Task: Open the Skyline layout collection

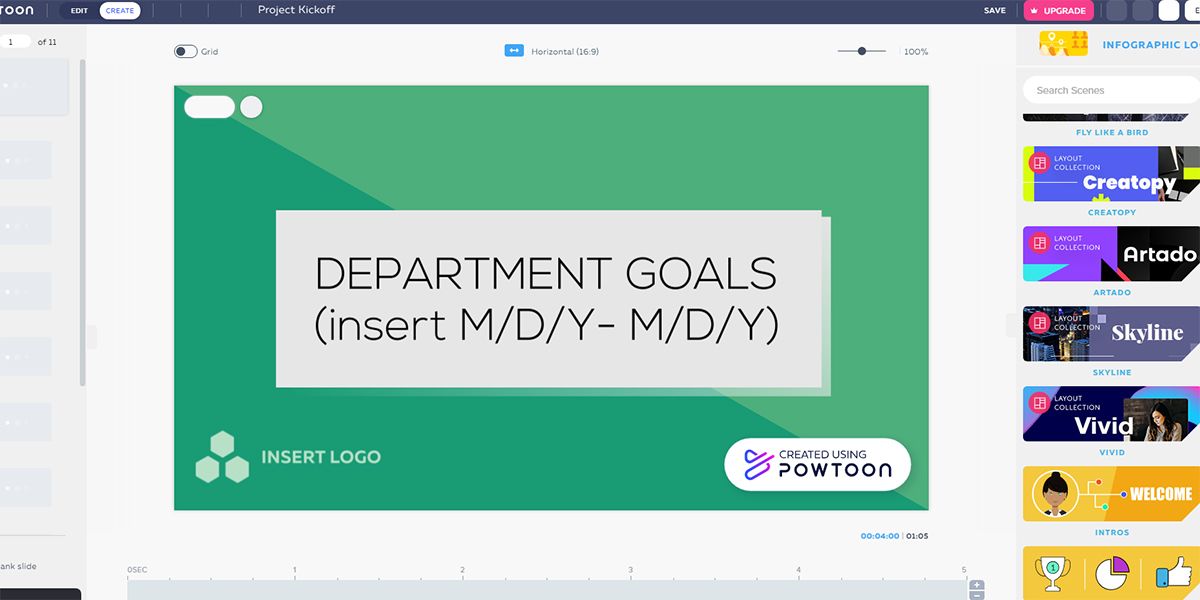Action: point(1111,334)
